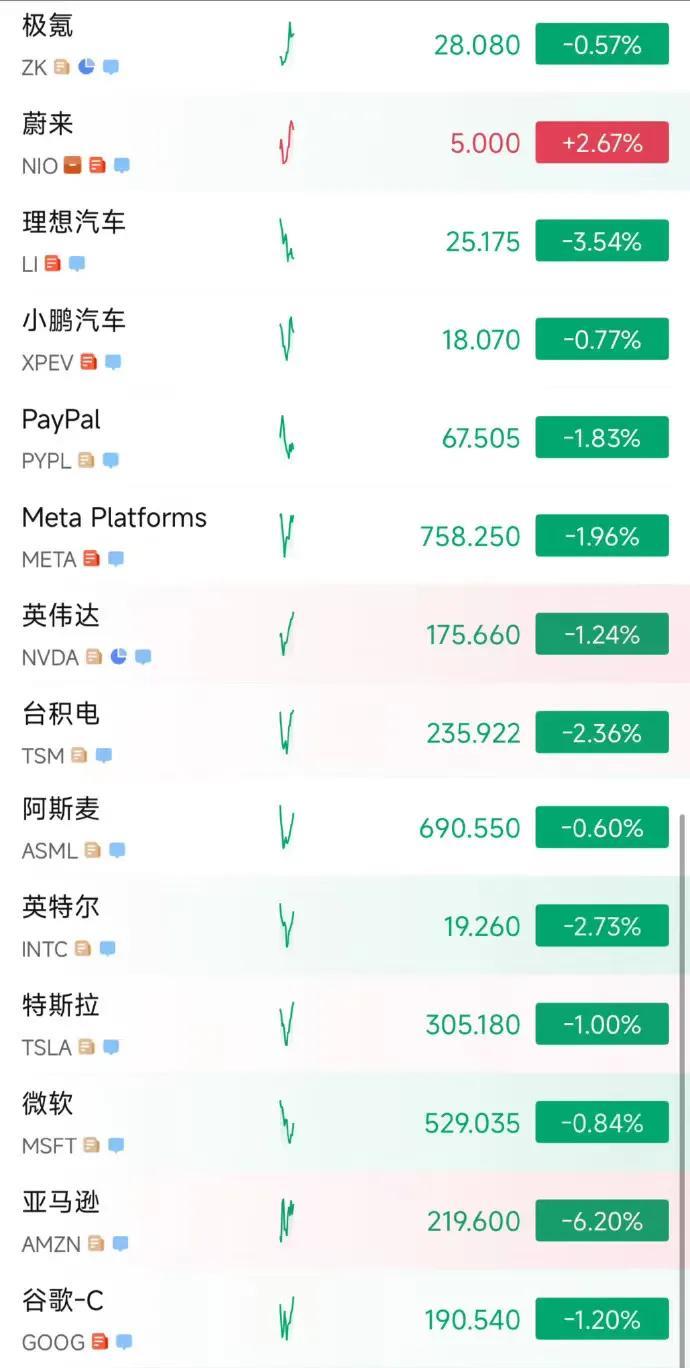Open the news document icon beside ASML
690x1368 pixels.
pos(93,850)
